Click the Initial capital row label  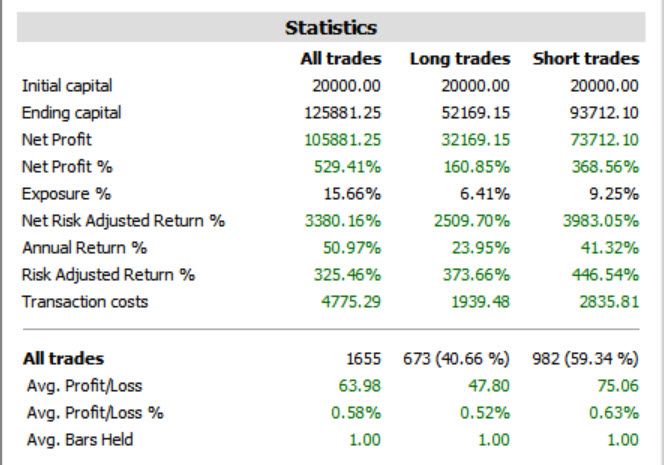(x=67, y=86)
